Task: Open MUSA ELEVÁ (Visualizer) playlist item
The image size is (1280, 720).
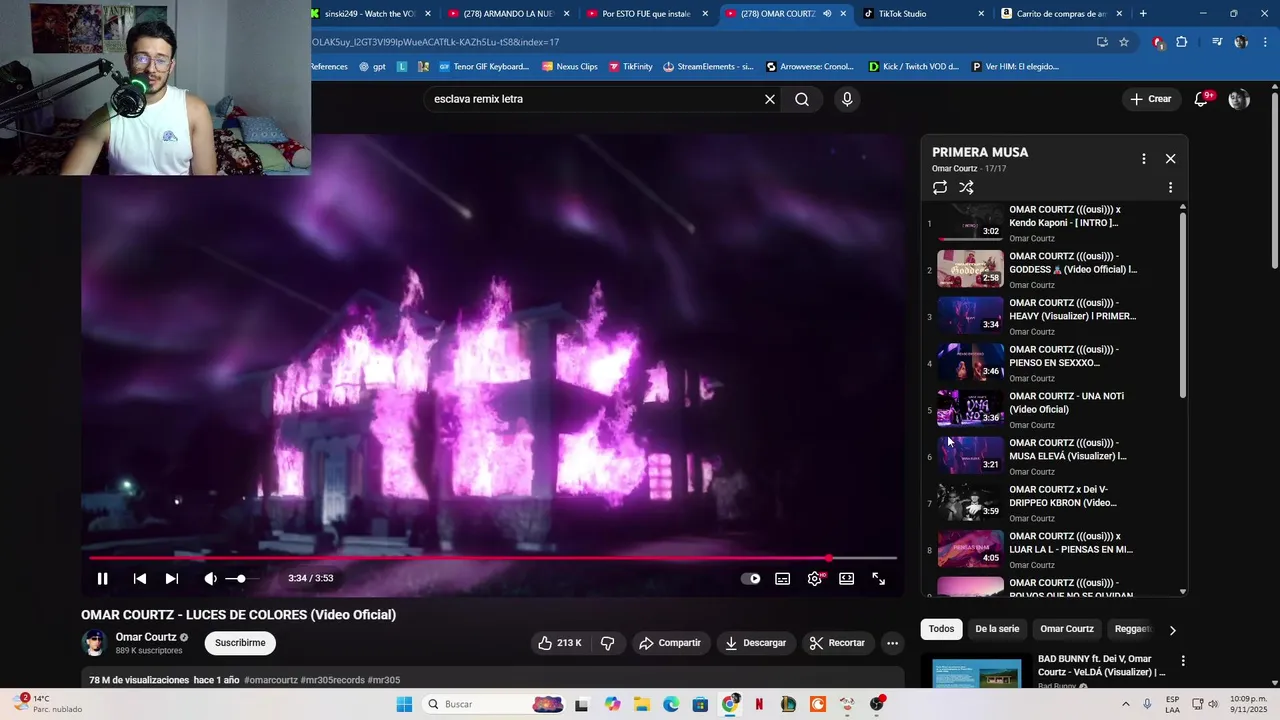Action: pos(1050,456)
